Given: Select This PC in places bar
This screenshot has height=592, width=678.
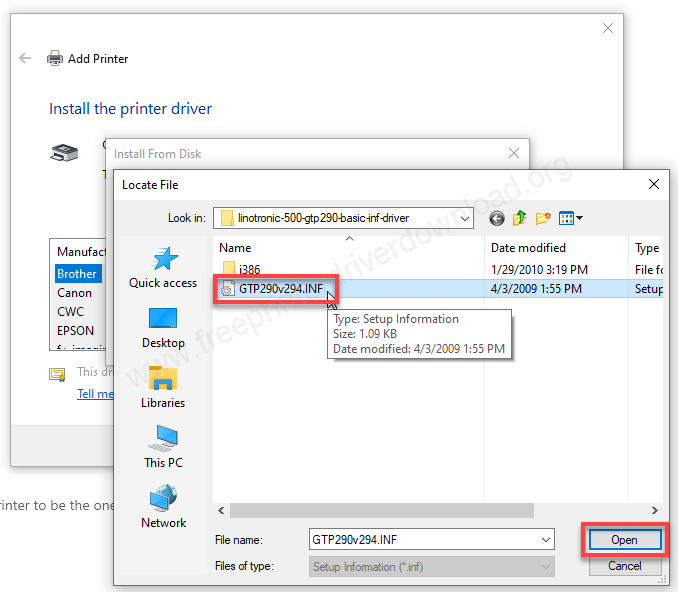Looking at the screenshot, I should click(163, 447).
